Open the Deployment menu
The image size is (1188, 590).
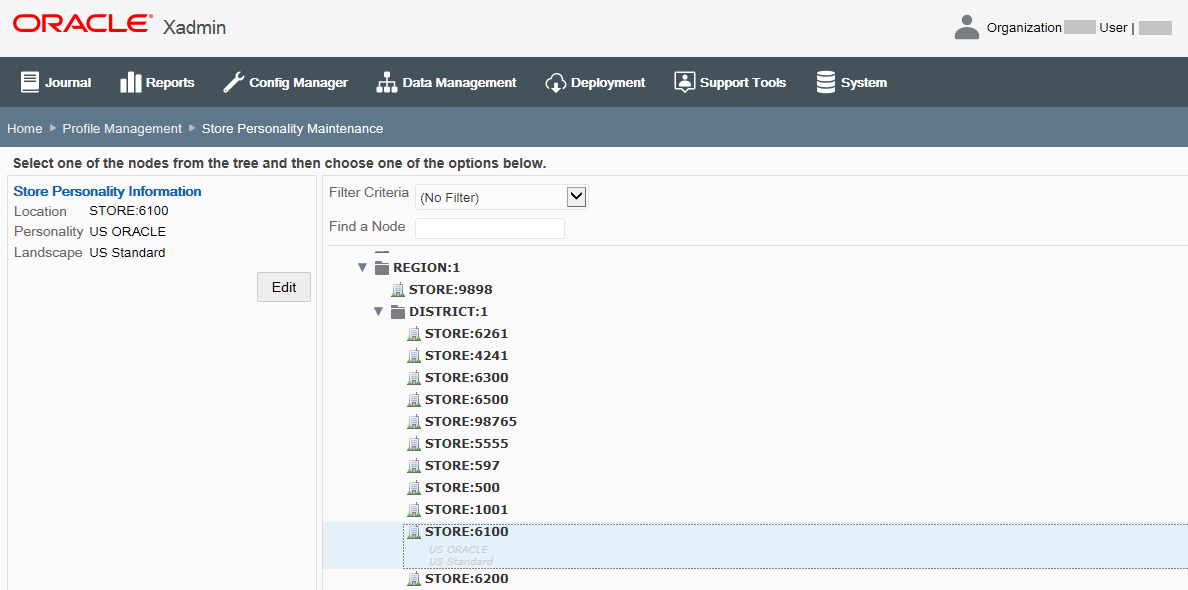[x=595, y=83]
